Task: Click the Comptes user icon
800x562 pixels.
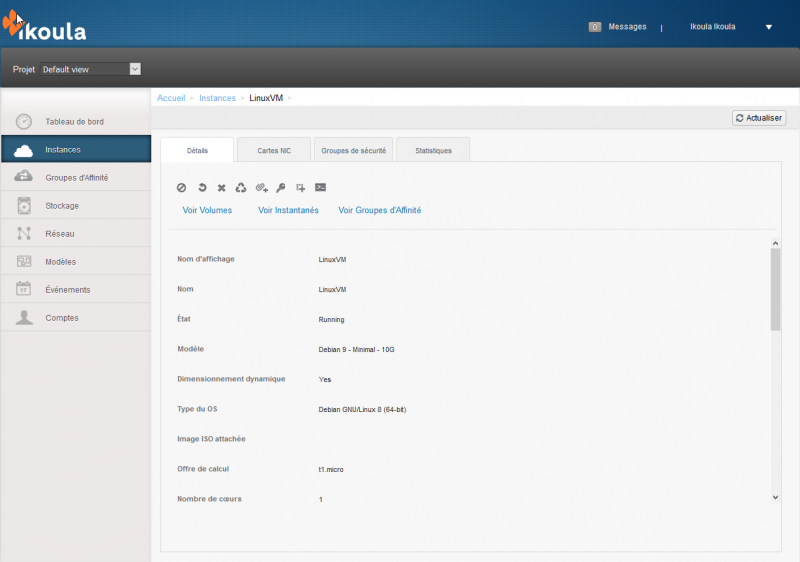Action: 24,317
